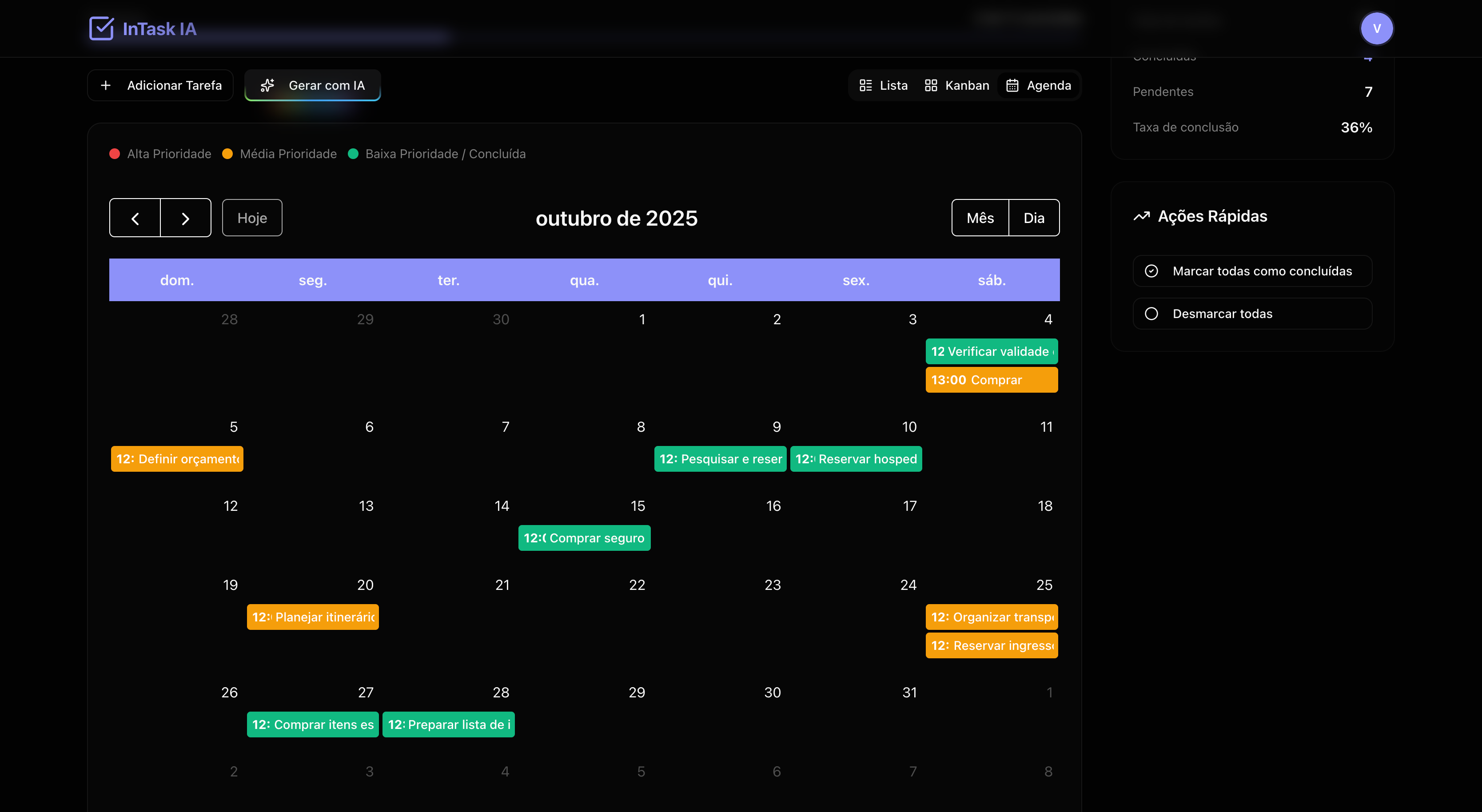Open the user avatar V
This screenshot has width=1482, height=812.
pos(1376,28)
